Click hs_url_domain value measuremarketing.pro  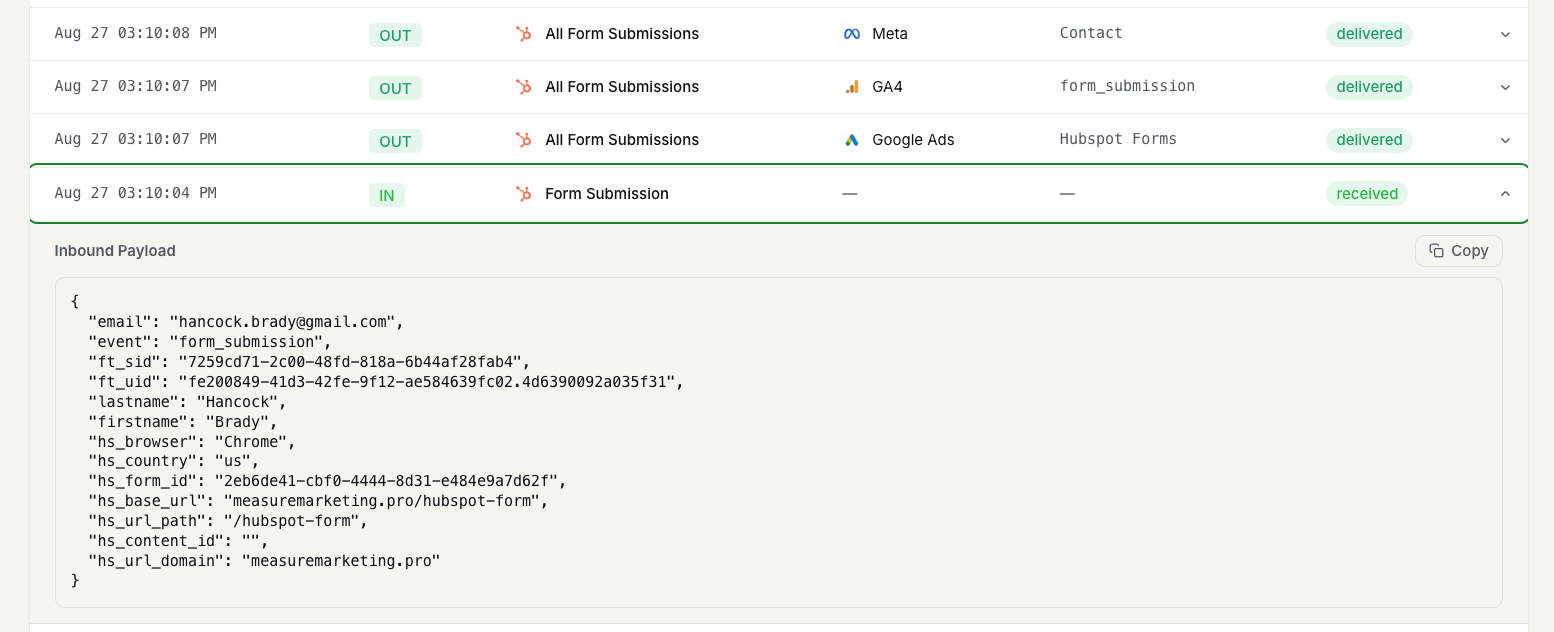click(341, 561)
